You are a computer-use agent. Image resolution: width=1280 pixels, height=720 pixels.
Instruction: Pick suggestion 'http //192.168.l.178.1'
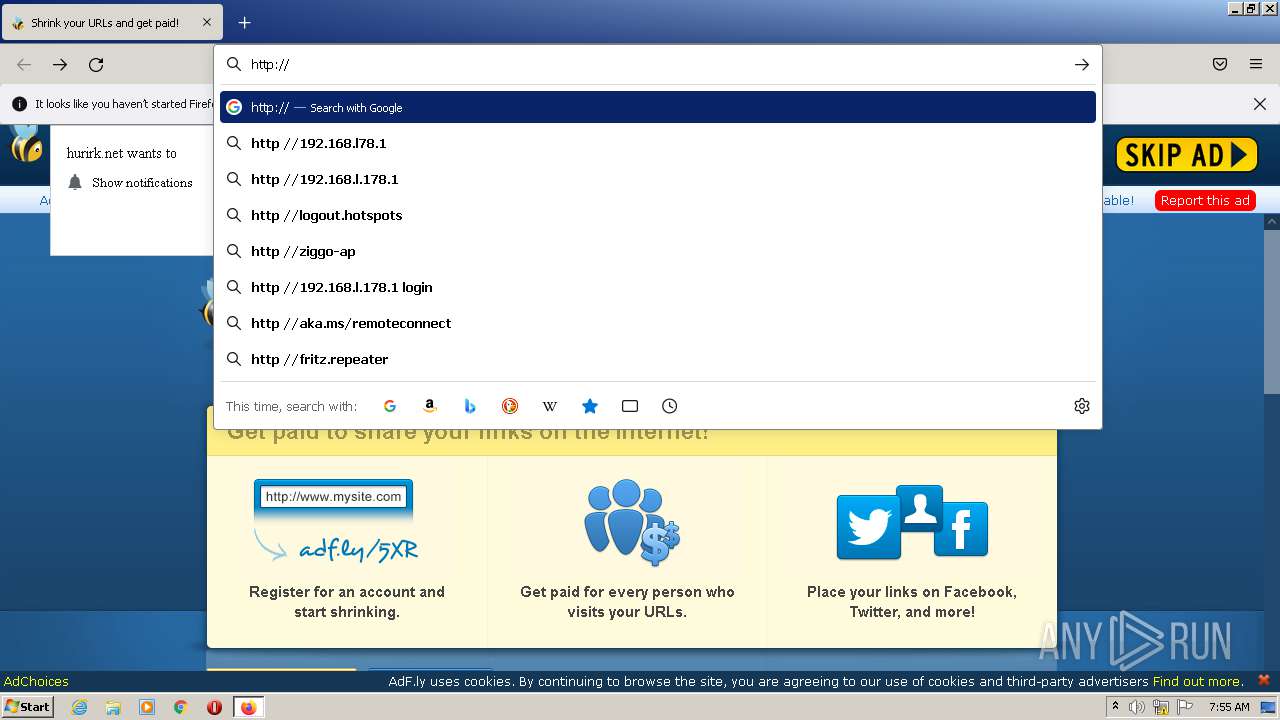pyautogui.click(x=658, y=179)
